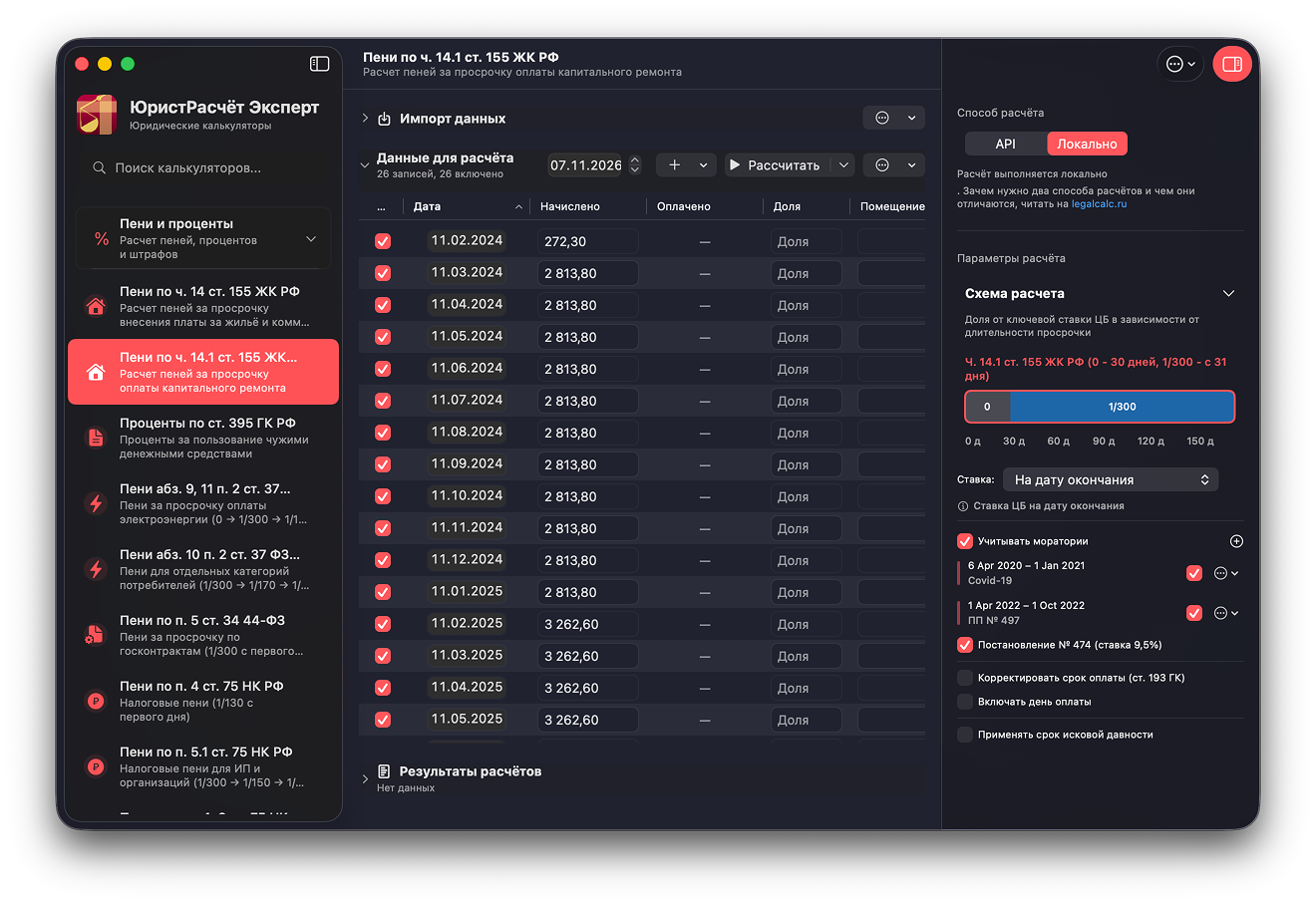
Task: Enable Включать день оплаты checkbox
Action: 965,702
